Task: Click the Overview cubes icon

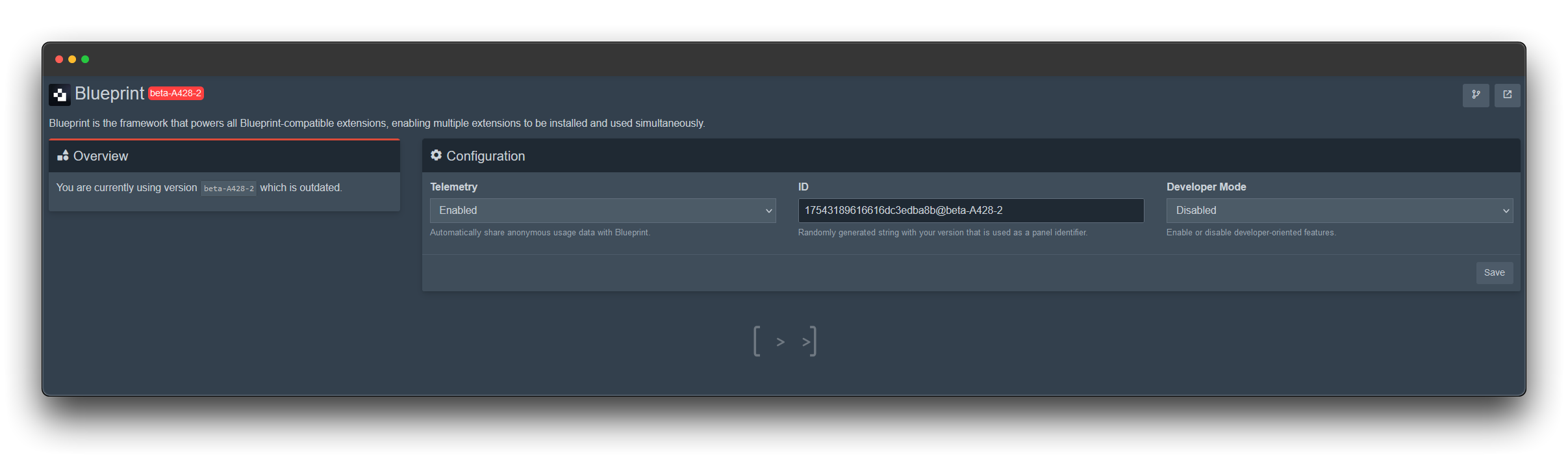Action: click(x=63, y=155)
